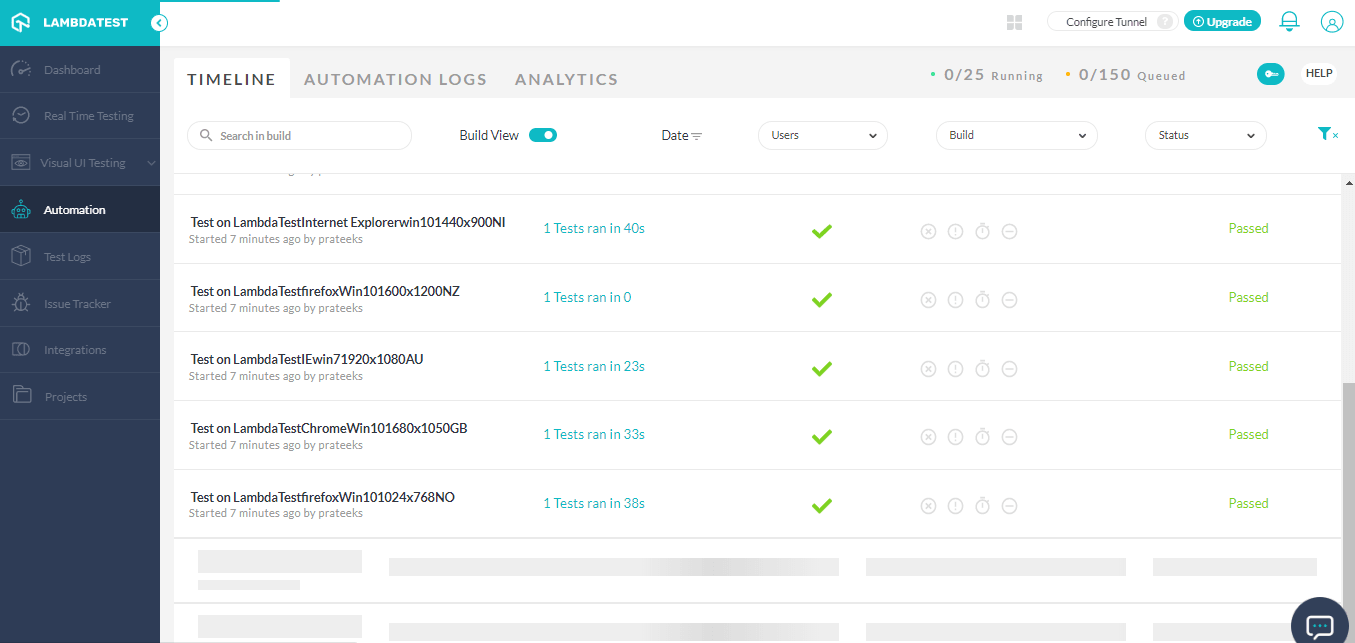Clear filters using the filter icon

coord(1327,133)
